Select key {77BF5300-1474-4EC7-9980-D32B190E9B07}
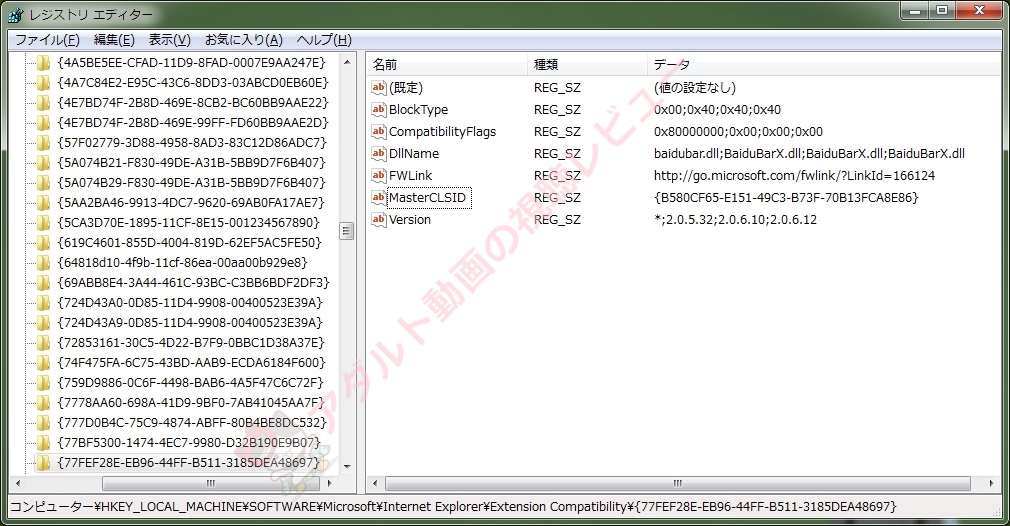 click(189, 442)
